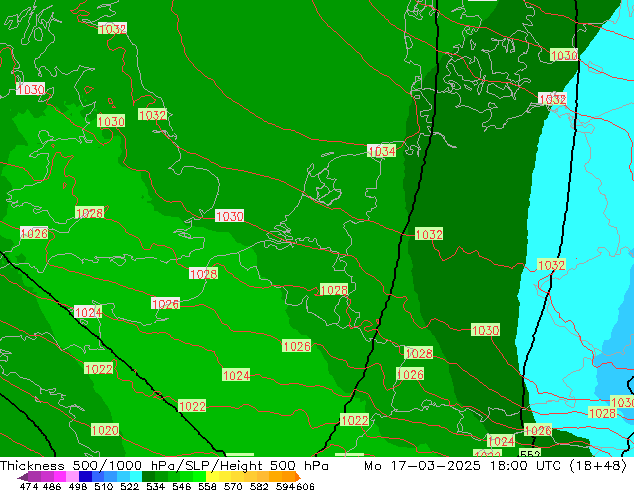Click the legend value 522
The width and height of the screenshot is (634, 490).
[x=129, y=486]
